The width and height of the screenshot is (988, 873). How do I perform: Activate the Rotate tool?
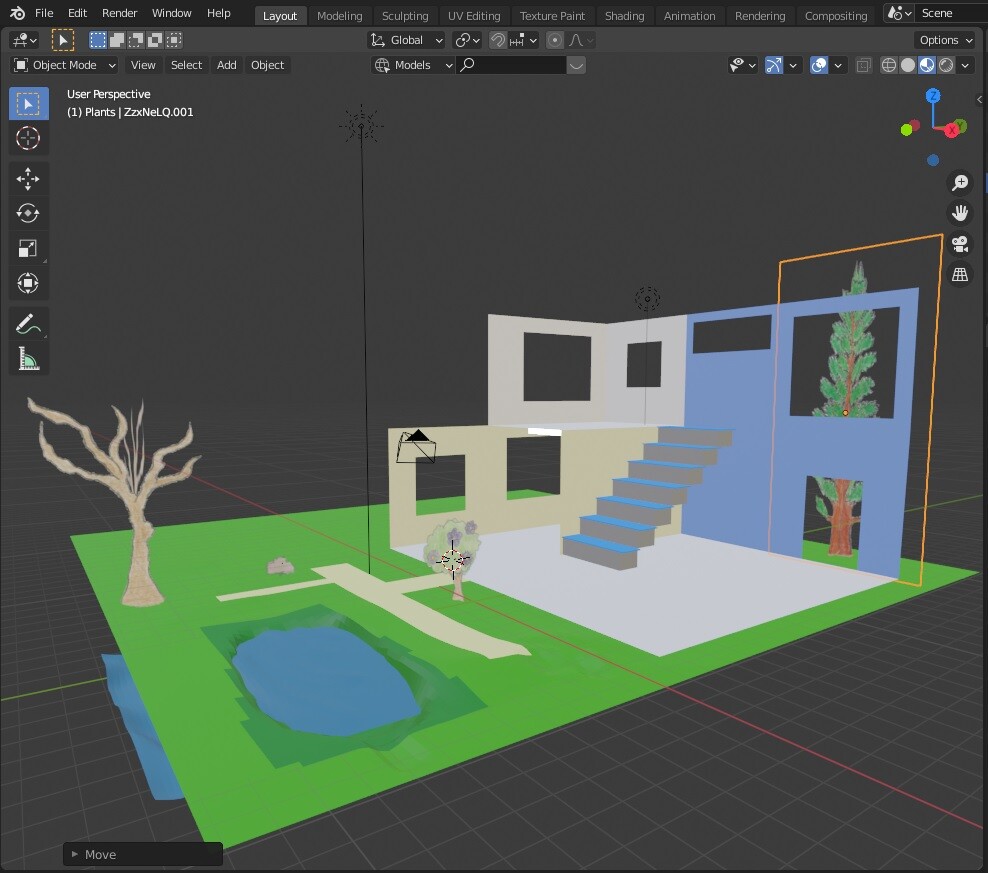[28, 213]
